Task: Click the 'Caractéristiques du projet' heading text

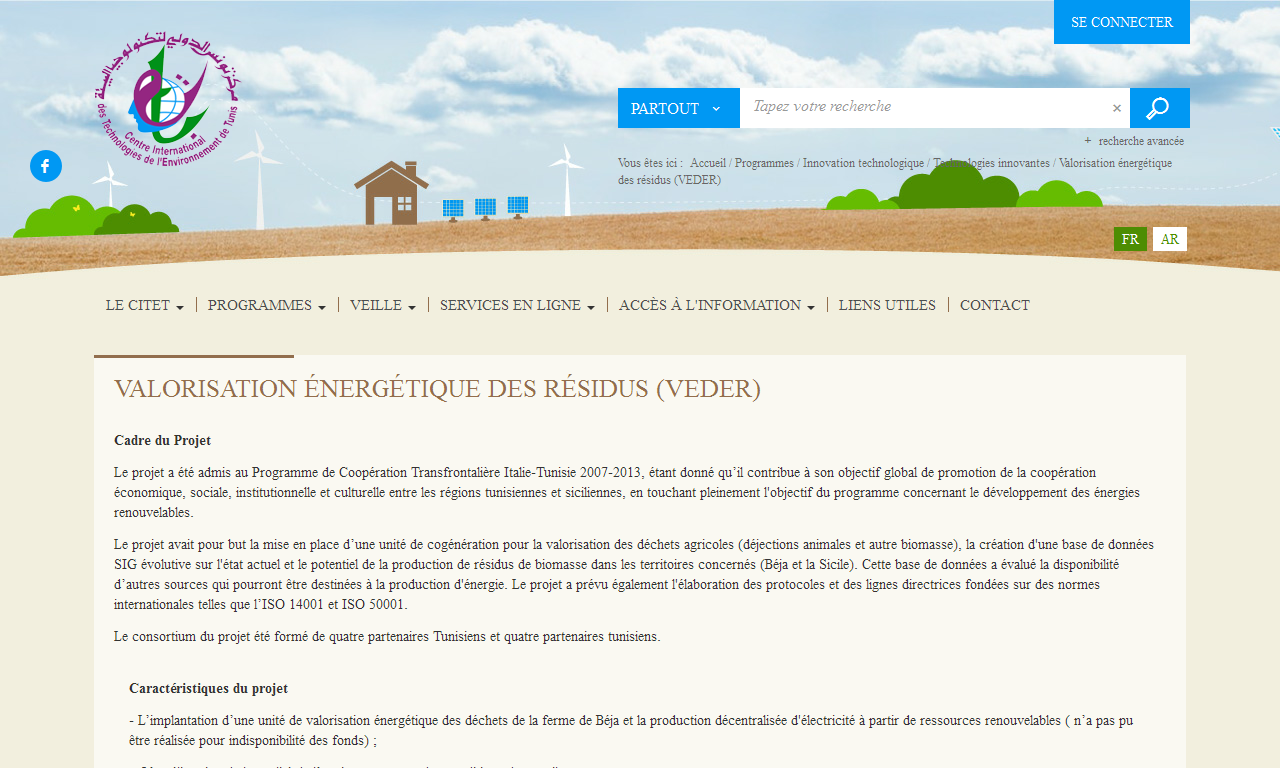Action: point(208,689)
